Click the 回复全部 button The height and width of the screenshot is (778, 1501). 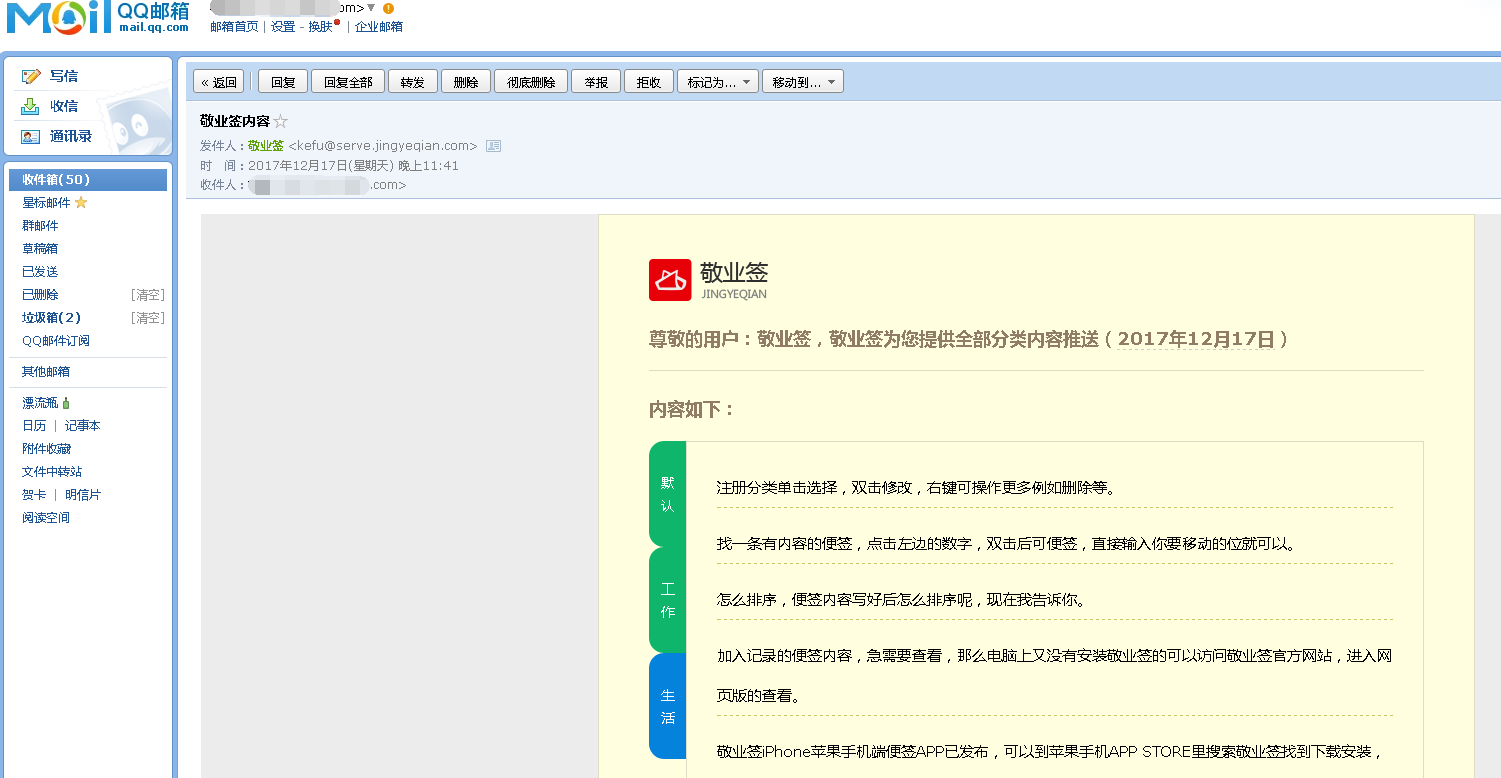(348, 82)
